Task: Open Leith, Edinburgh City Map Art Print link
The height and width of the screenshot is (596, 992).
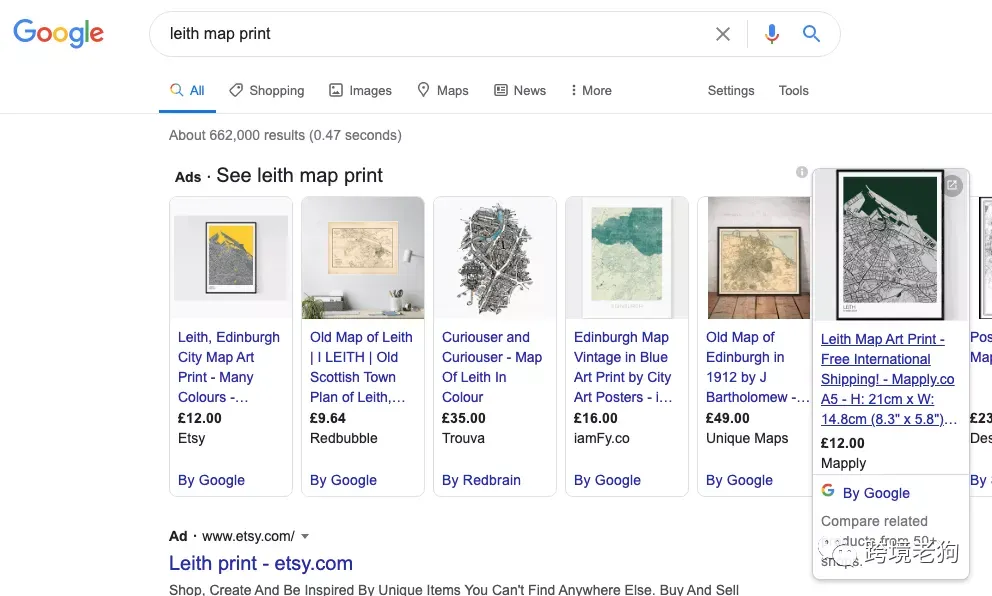Action: click(228, 367)
